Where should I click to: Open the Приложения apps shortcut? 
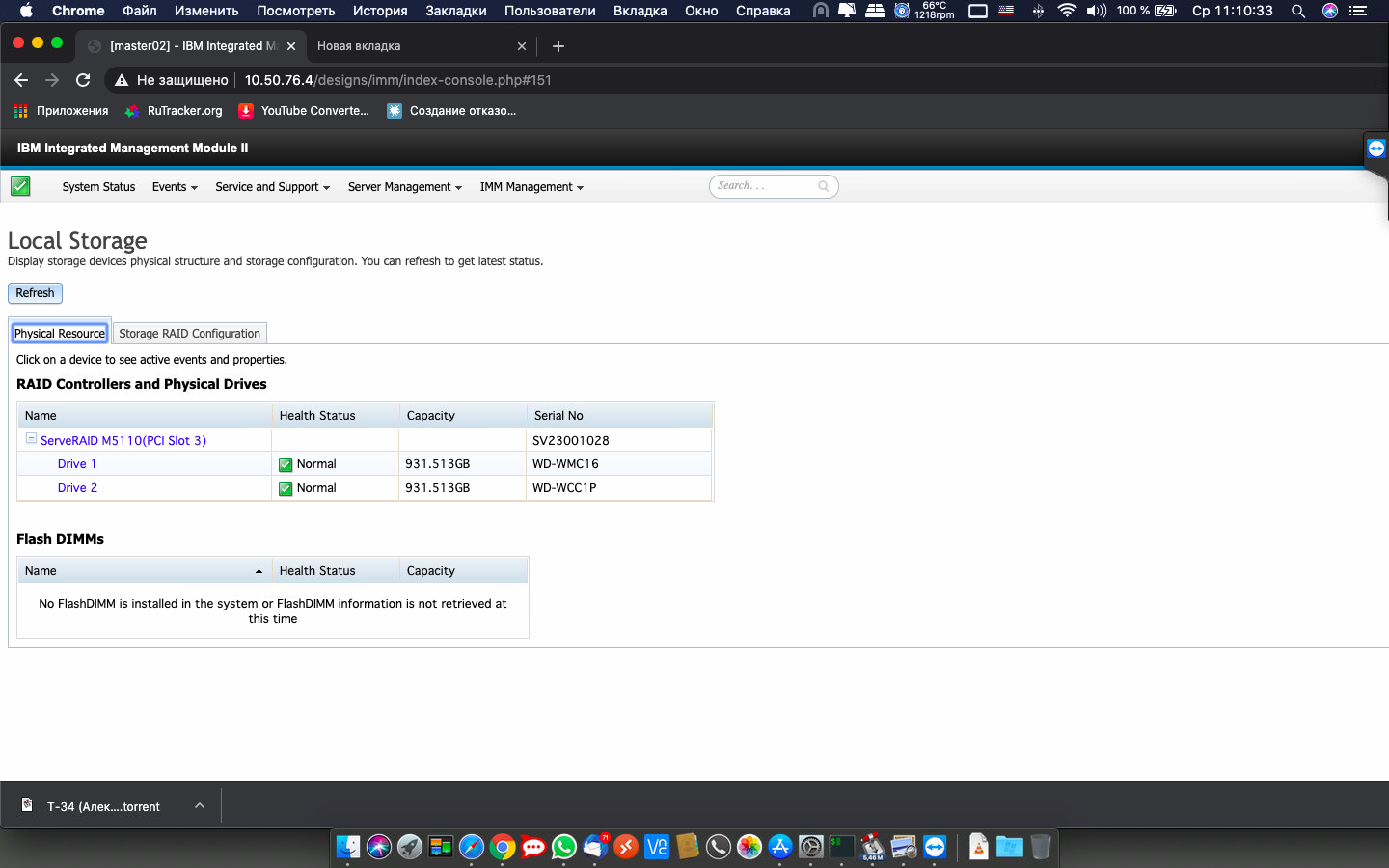point(61,111)
